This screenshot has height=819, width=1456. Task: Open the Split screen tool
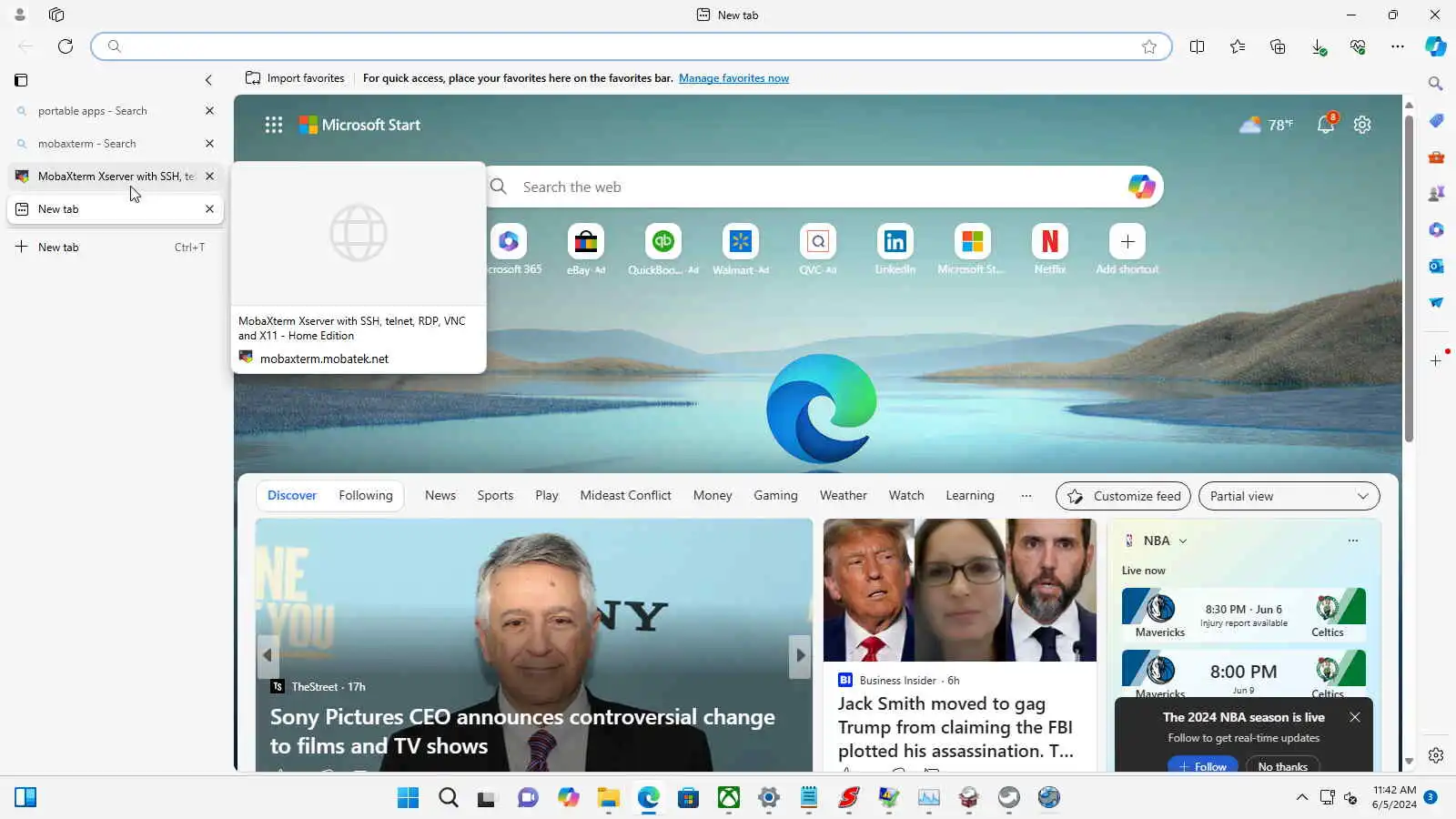1198,46
